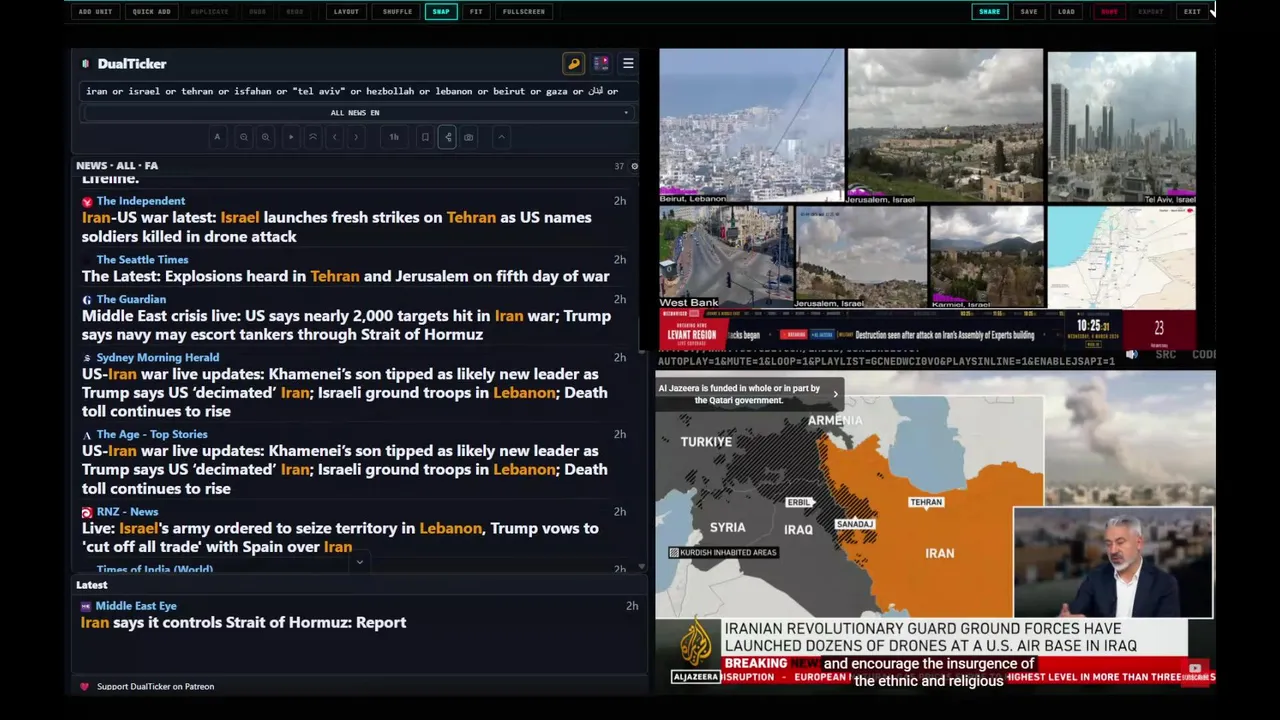Click the NEWS · ALL · FA heading
1280x720 pixels.
(117, 166)
